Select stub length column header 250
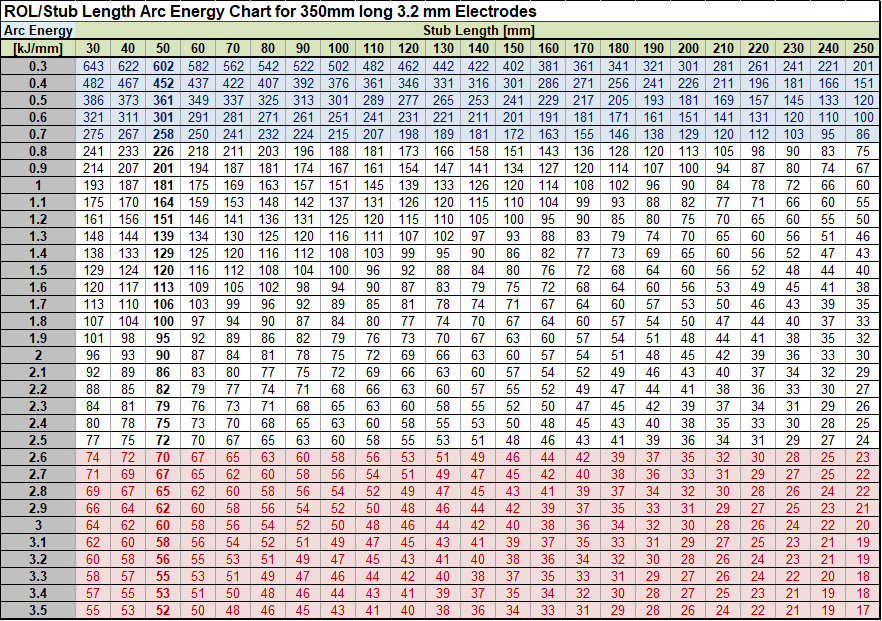This screenshot has height=621, width=882. (x=863, y=48)
